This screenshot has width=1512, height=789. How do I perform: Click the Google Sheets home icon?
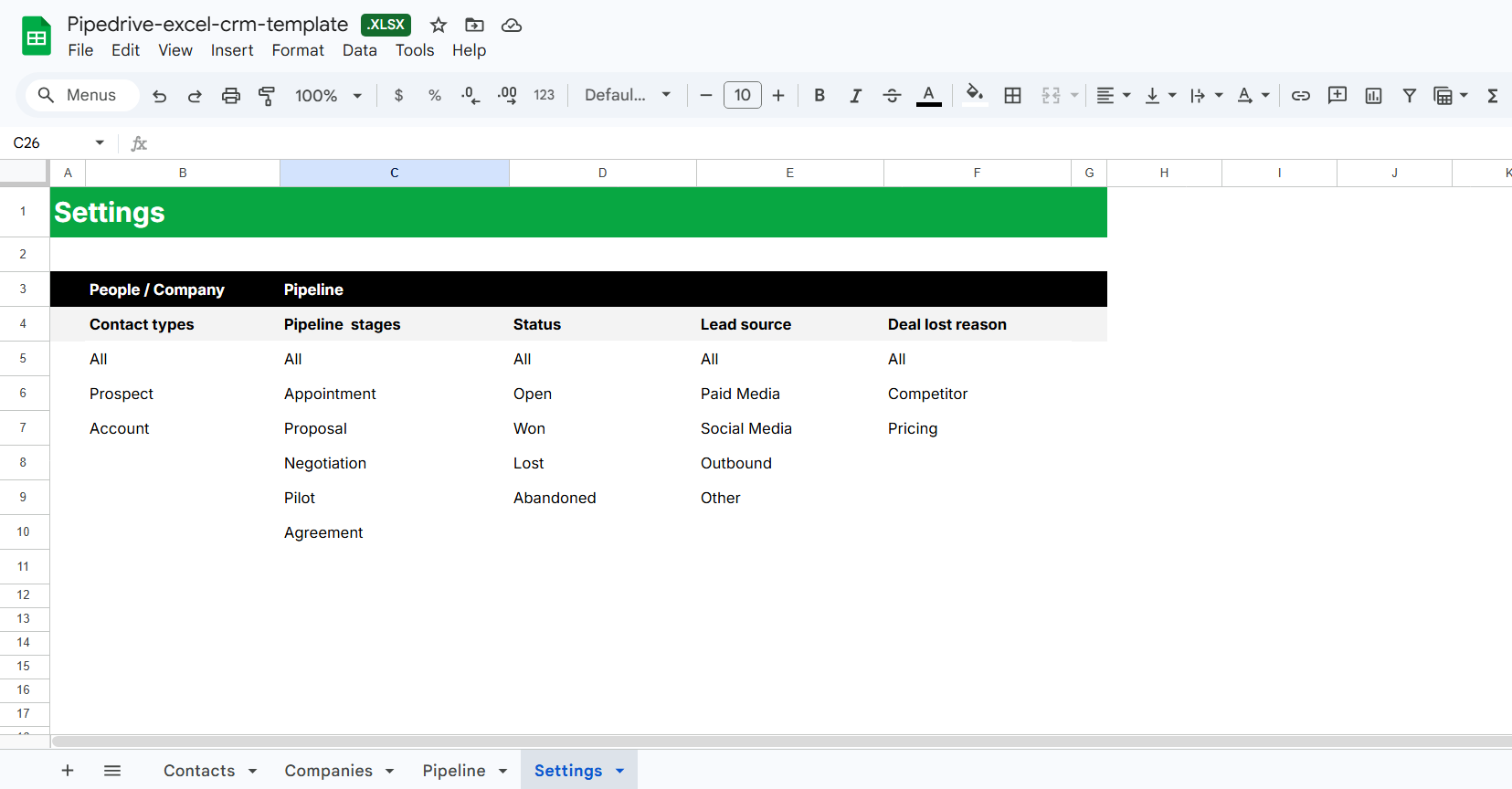(x=37, y=37)
